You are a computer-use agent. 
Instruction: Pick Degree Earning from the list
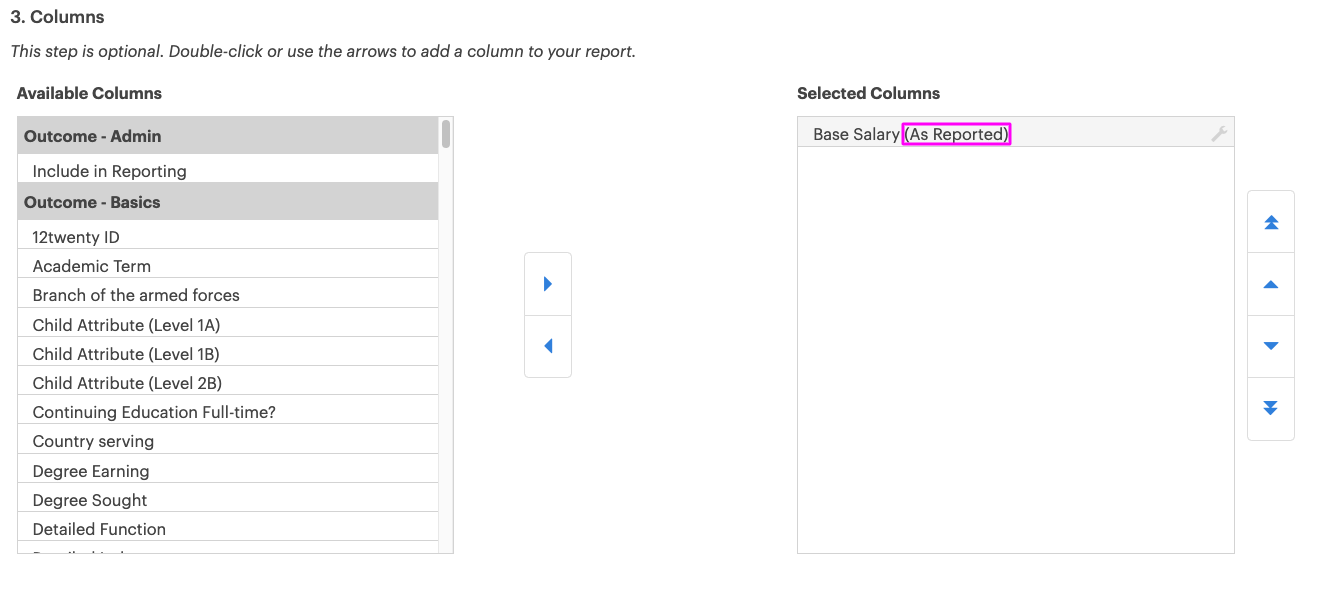tap(90, 471)
